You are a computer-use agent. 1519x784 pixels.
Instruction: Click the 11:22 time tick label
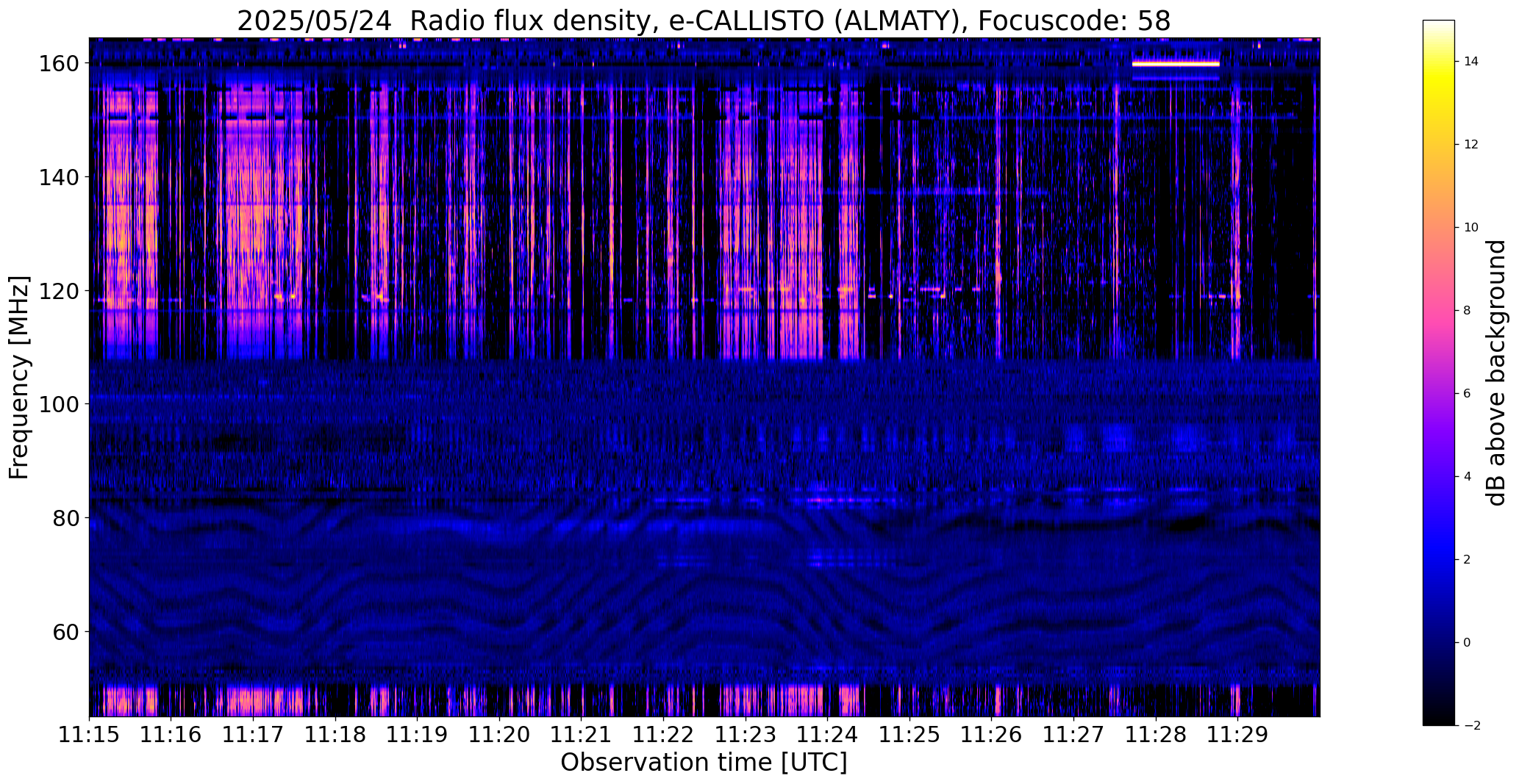[663, 735]
